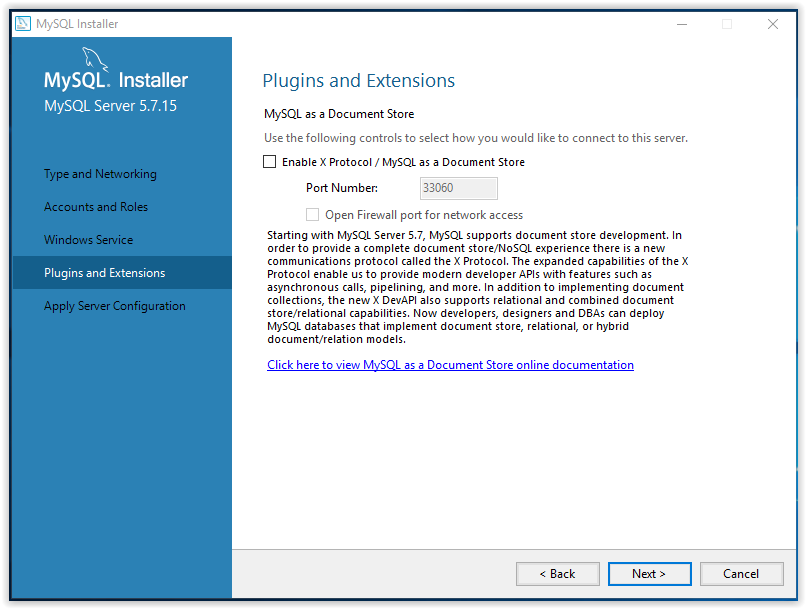Click the MySQL dolphin logo
Image resolution: width=806 pixels, height=609 pixels.
coord(95,60)
